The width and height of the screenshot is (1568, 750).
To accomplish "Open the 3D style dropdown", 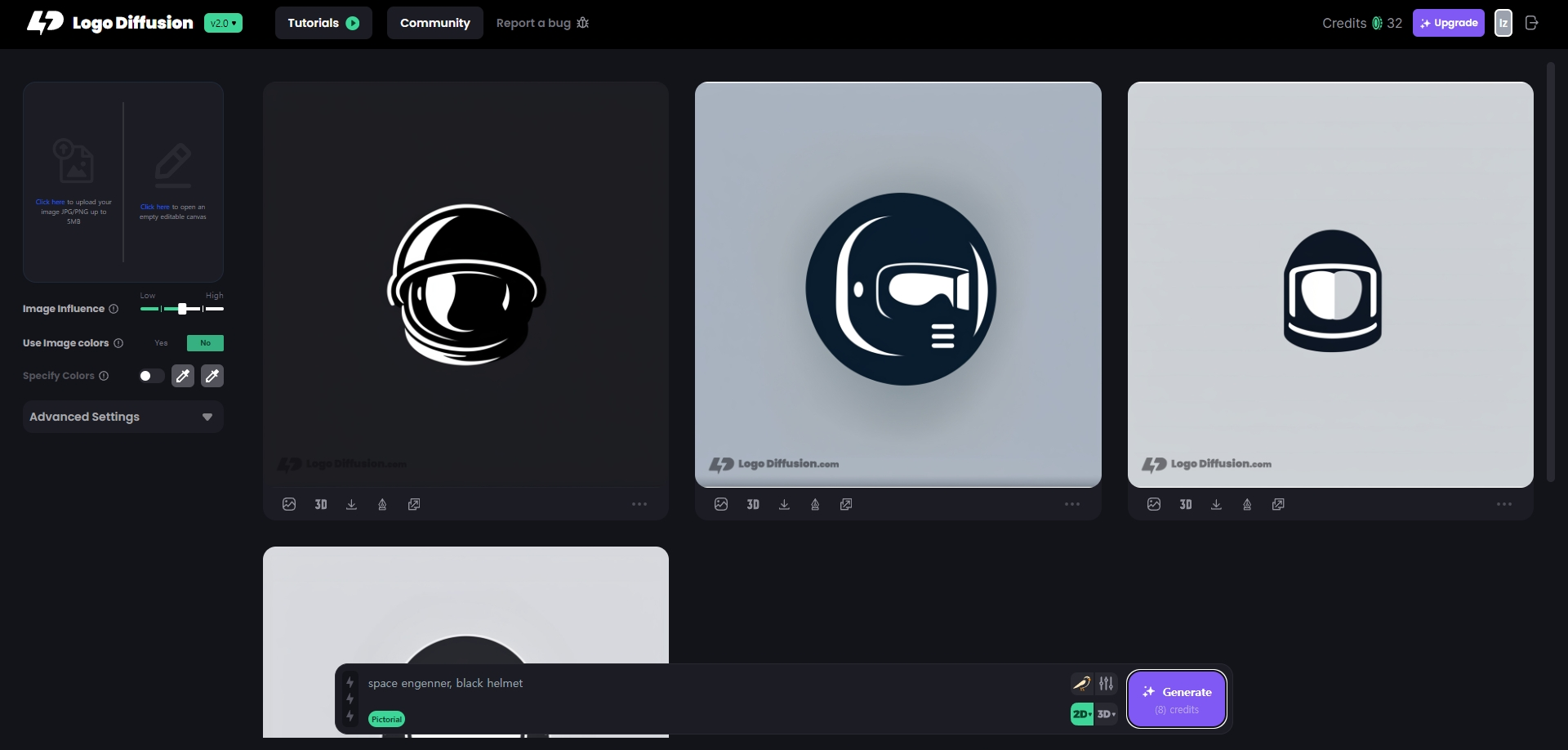I will tap(1106, 714).
